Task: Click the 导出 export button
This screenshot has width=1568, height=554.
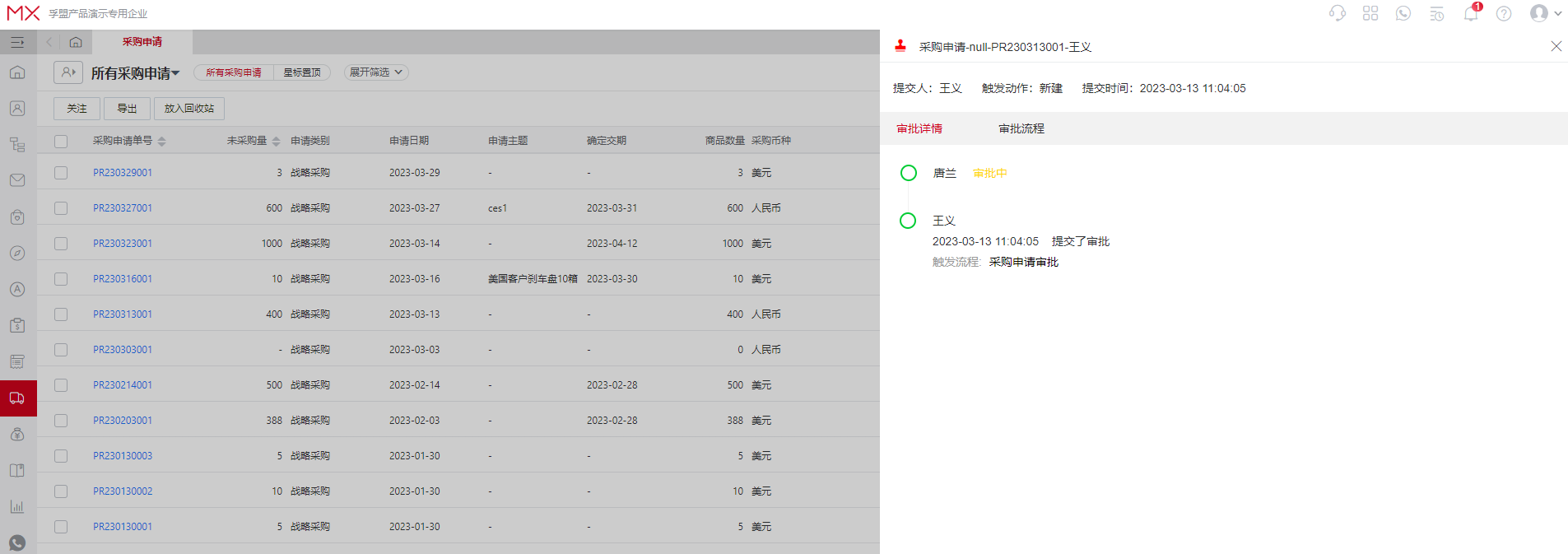Action: (127, 109)
